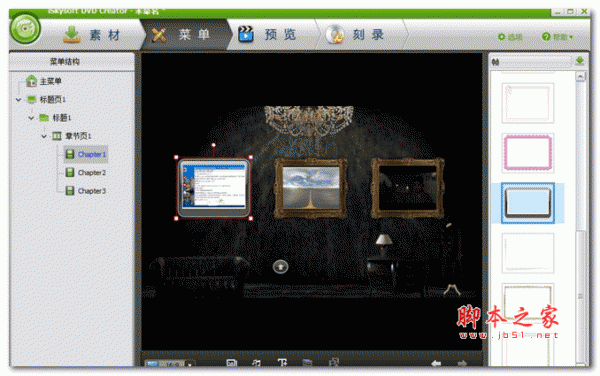This screenshot has width=600, height=376.
Task: Choose the plain white frame template
Action: 528,253
